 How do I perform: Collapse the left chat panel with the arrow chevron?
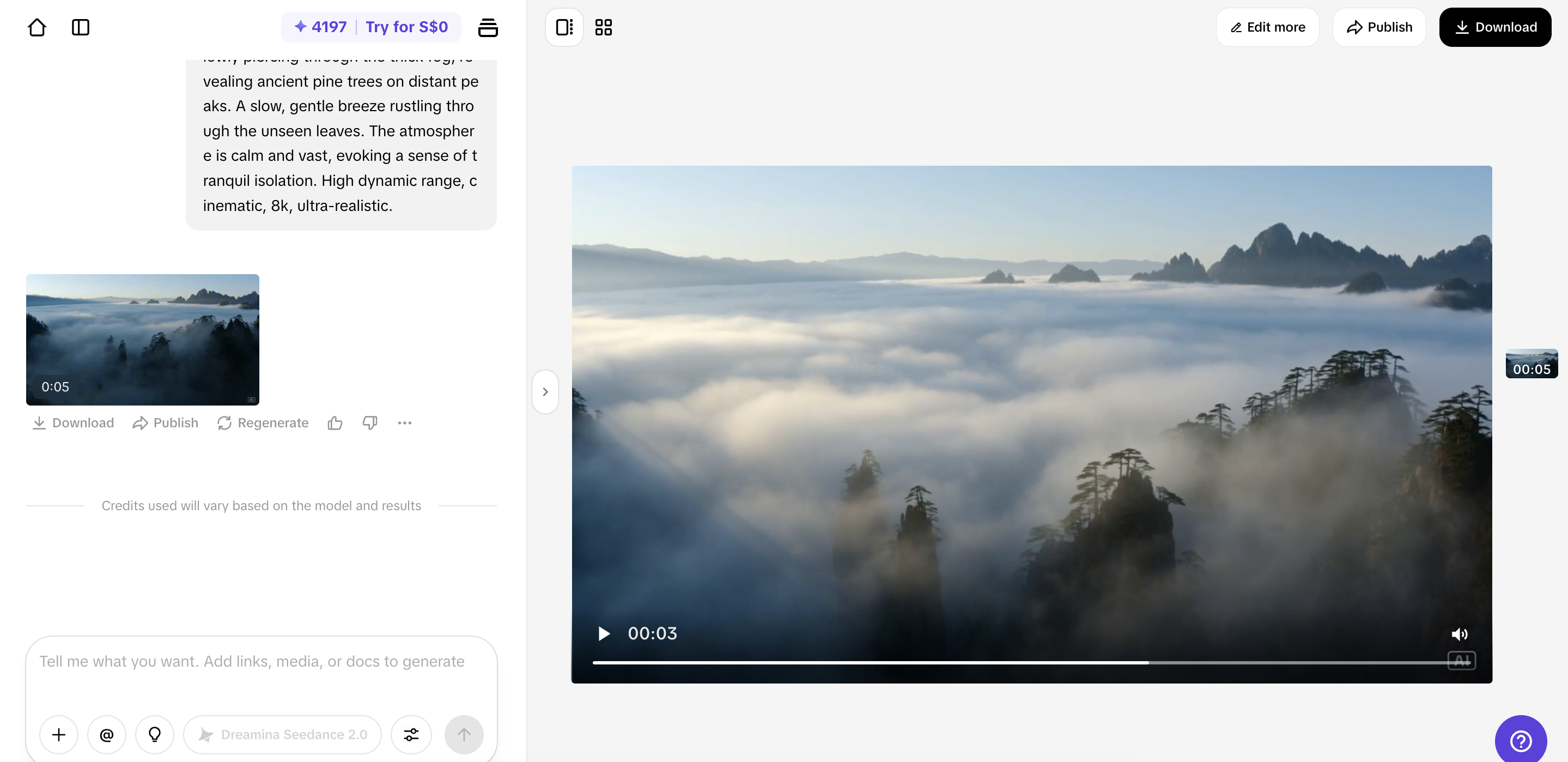545,391
